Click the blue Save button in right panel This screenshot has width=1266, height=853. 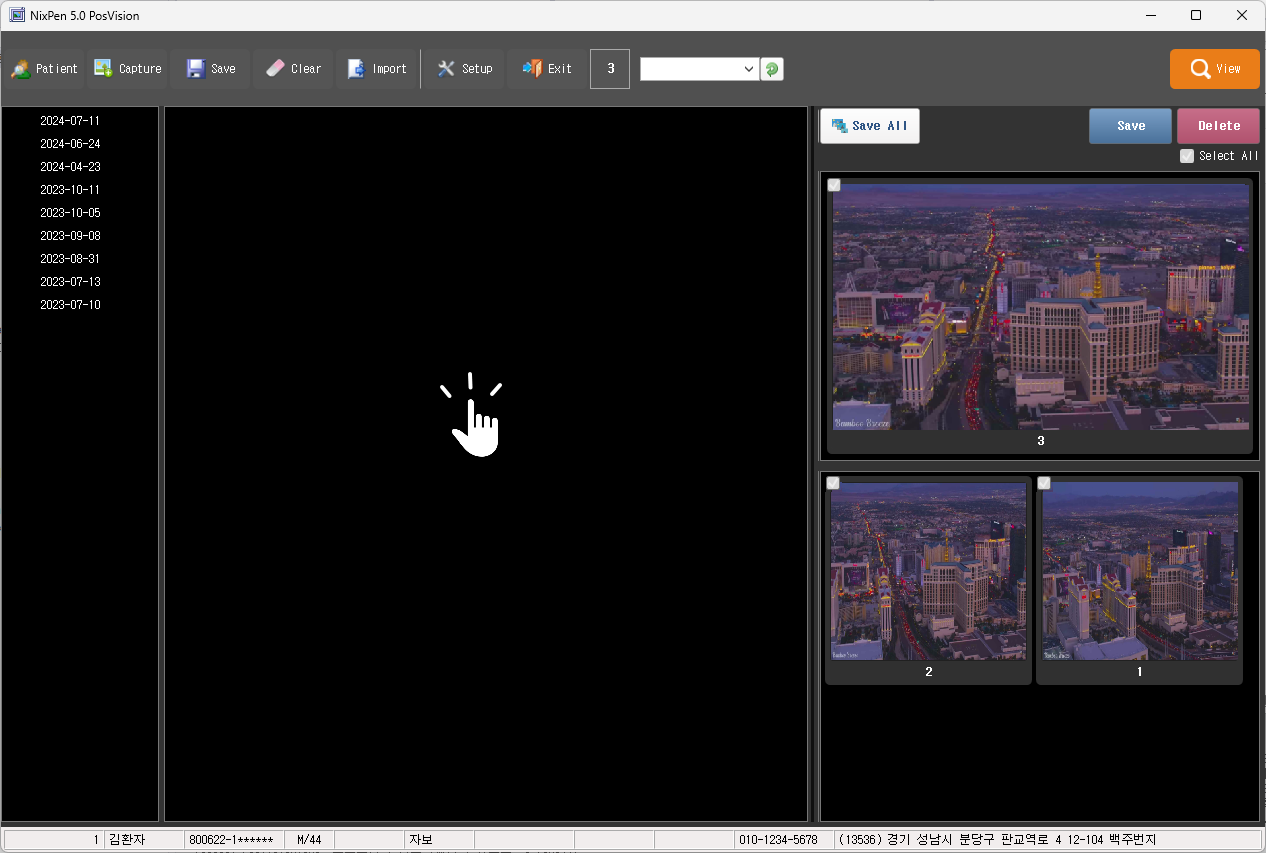tap(1130, 126)
